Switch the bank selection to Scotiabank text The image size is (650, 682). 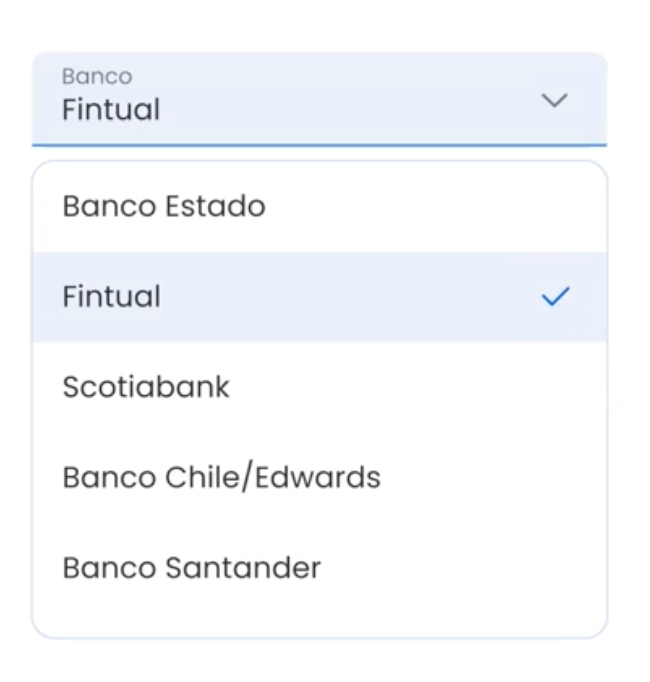pyautogui.click(x=146, y=387)
